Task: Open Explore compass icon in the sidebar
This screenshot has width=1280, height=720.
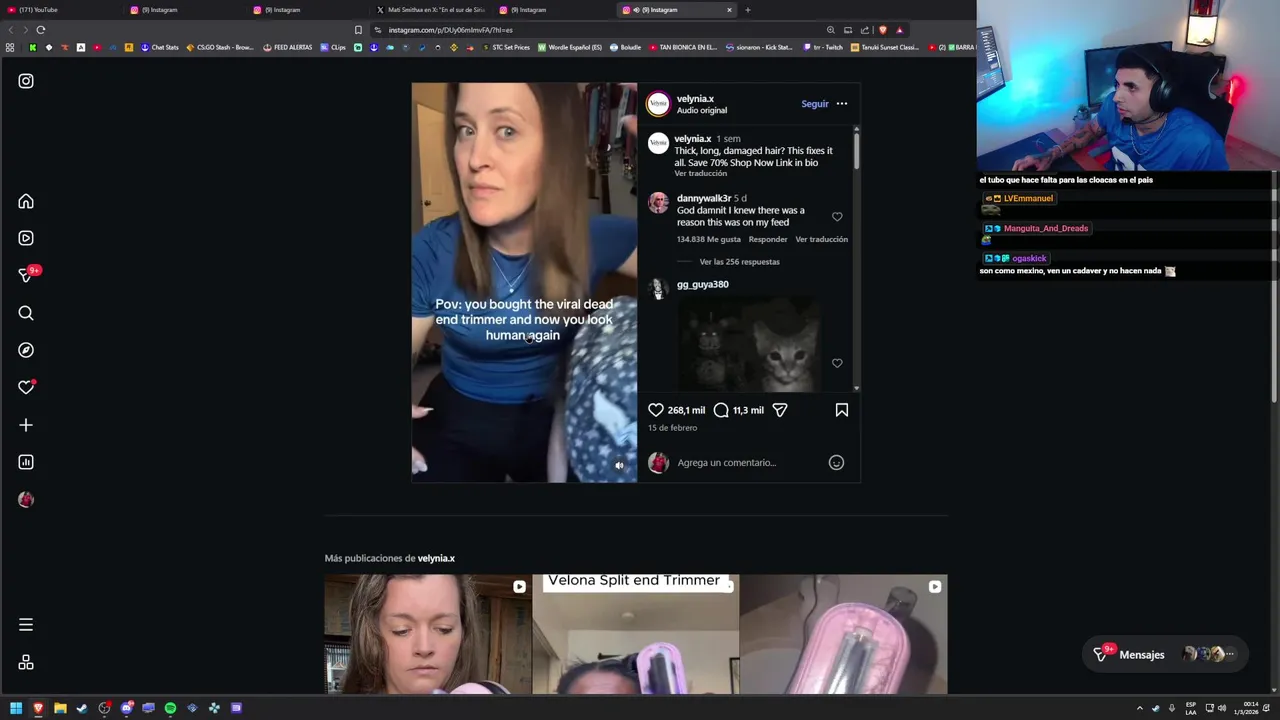Action: (x=26, y=350)
